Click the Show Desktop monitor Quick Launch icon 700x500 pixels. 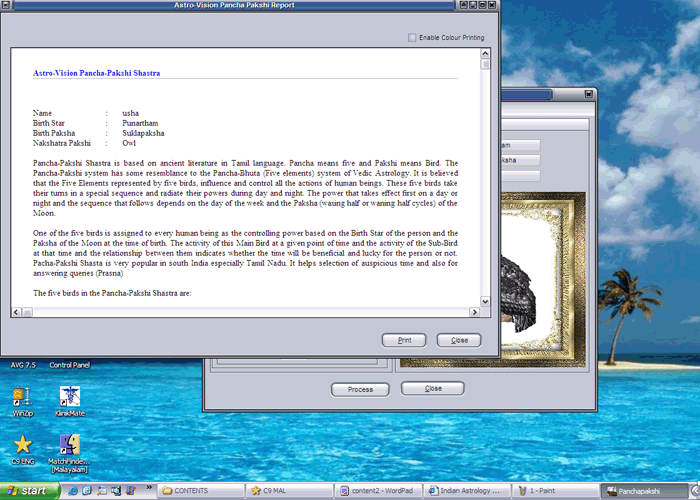tap(116, 491)
